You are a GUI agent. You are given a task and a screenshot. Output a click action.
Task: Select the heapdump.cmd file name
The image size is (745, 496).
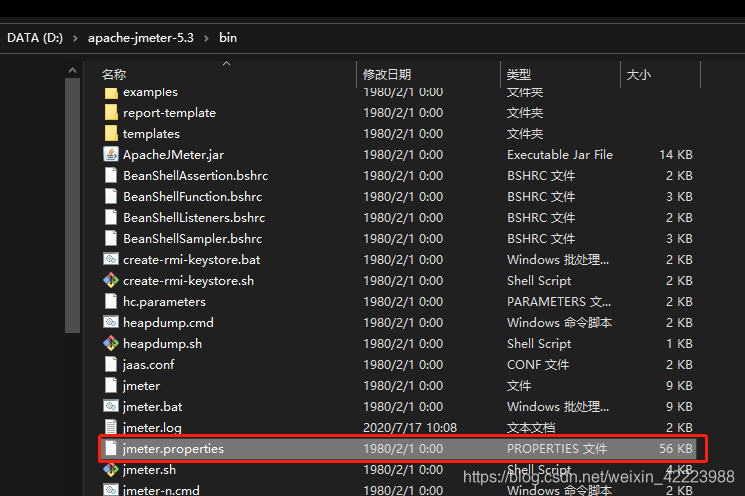(168, 323)
